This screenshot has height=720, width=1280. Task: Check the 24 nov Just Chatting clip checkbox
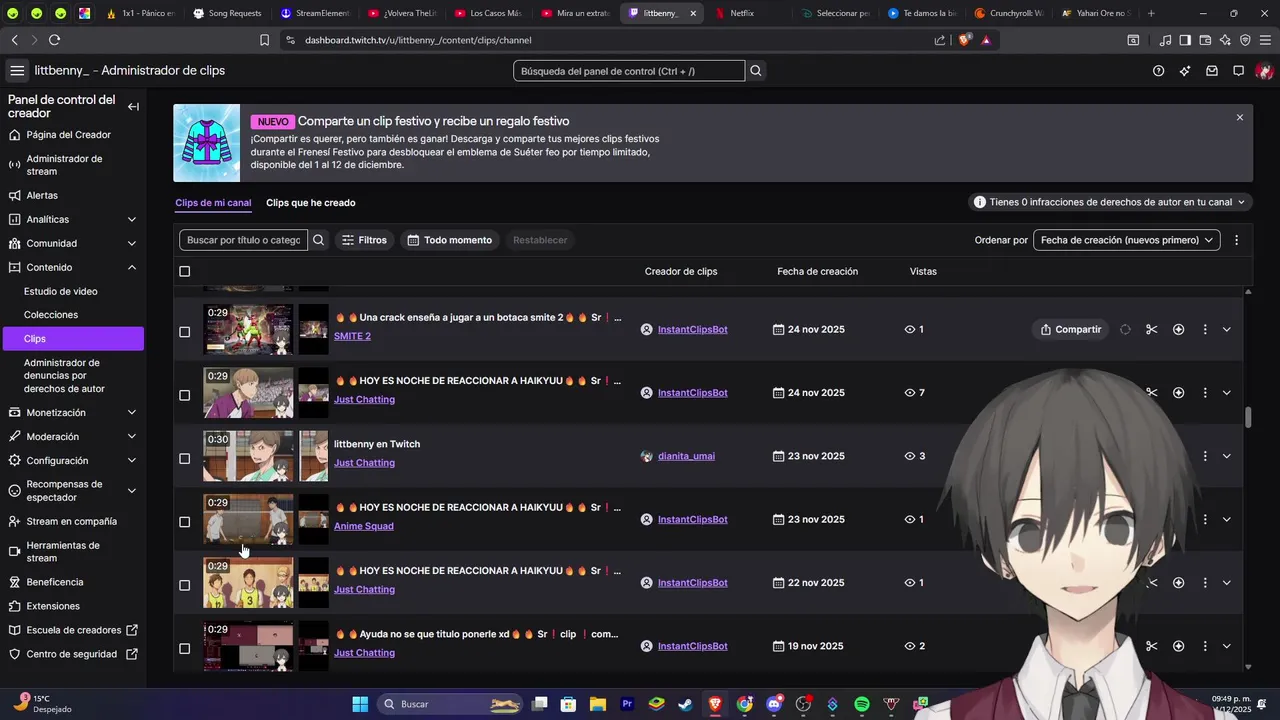184,395
